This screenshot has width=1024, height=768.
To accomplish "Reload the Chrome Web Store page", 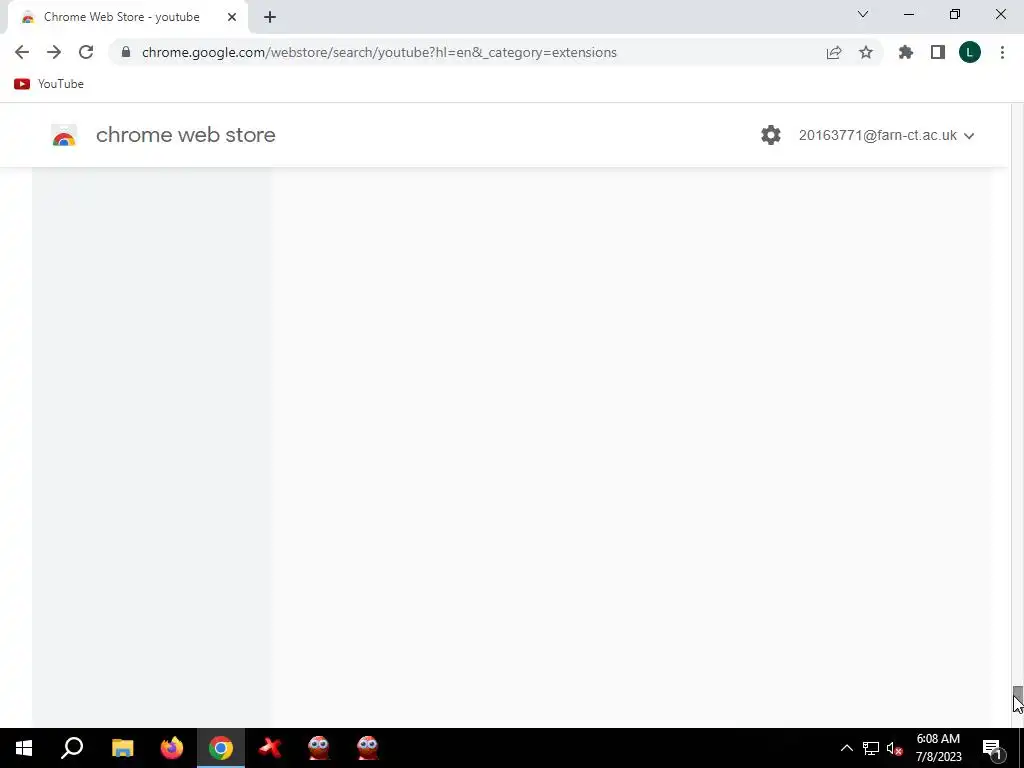I will pos(86,52).
